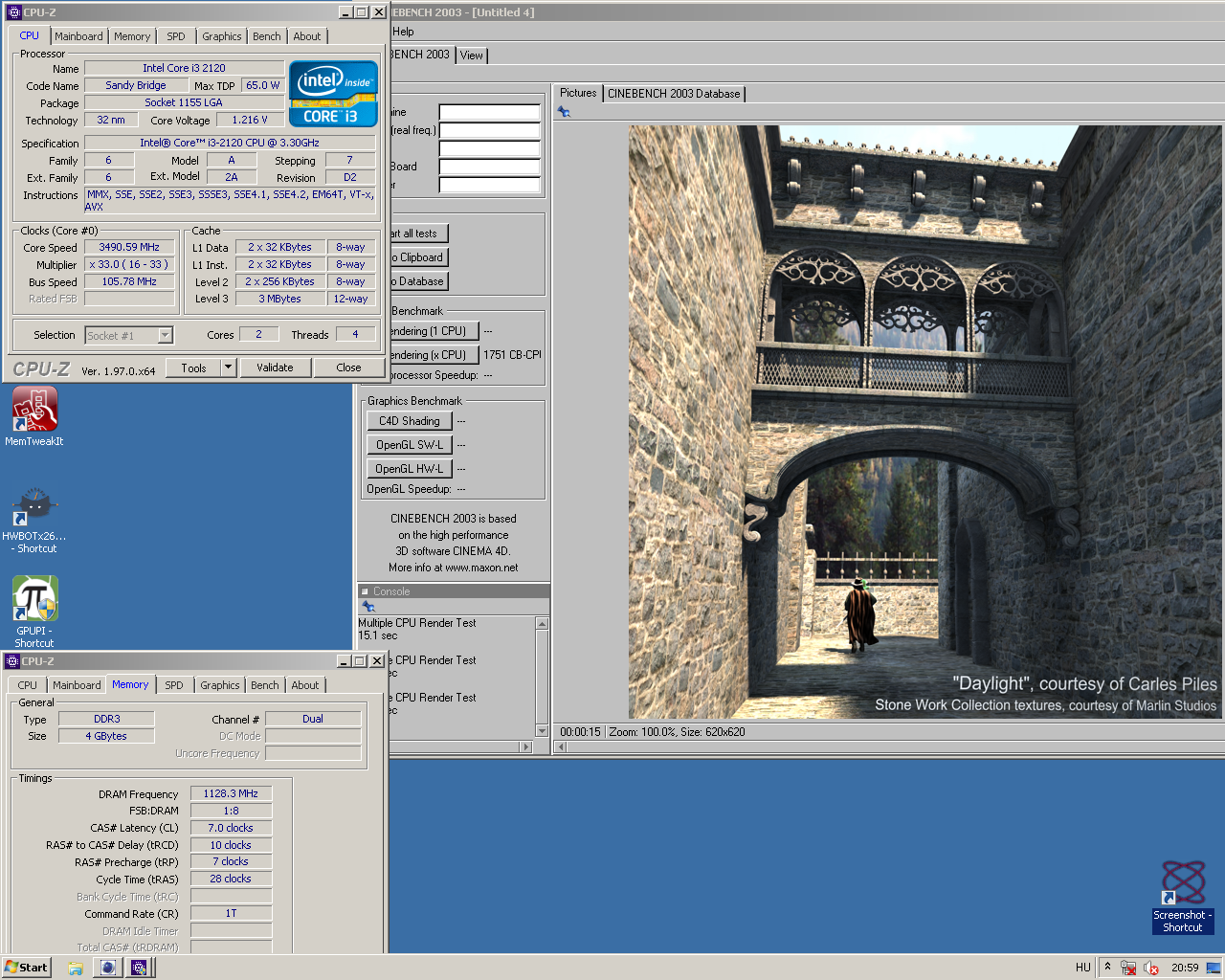
Task: Click the 3490.59 MHz core speed value
Action: (x=129, y=247)
